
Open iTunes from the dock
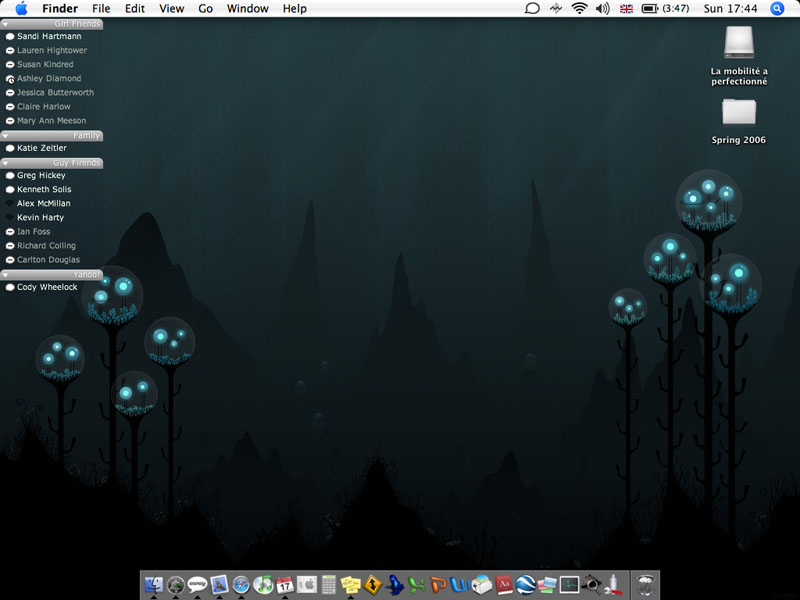263,585
